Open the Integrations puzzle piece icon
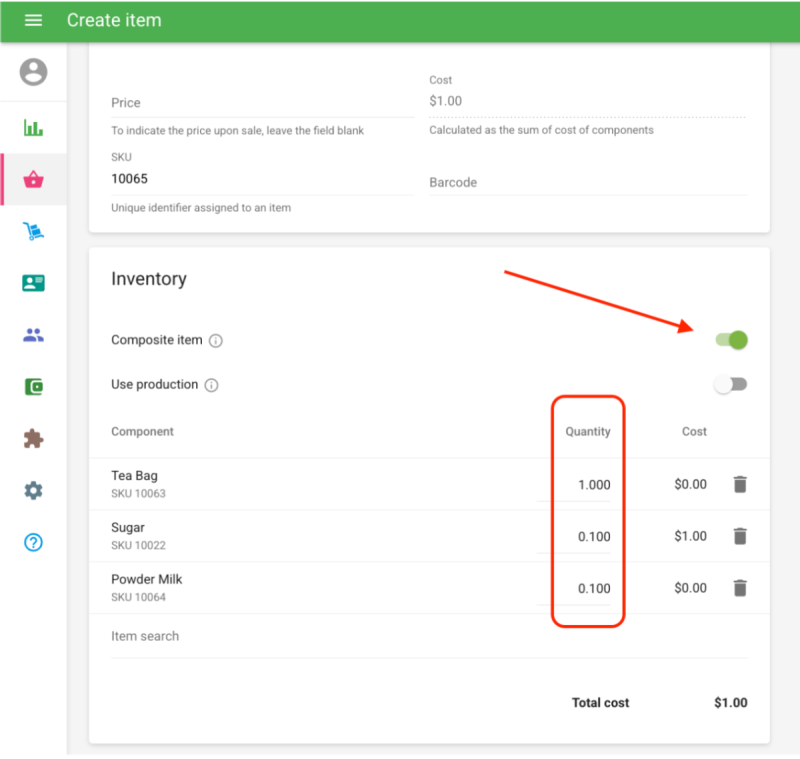Image resolution: width=800 pixels, height=759 pixels. click(34, 439)
